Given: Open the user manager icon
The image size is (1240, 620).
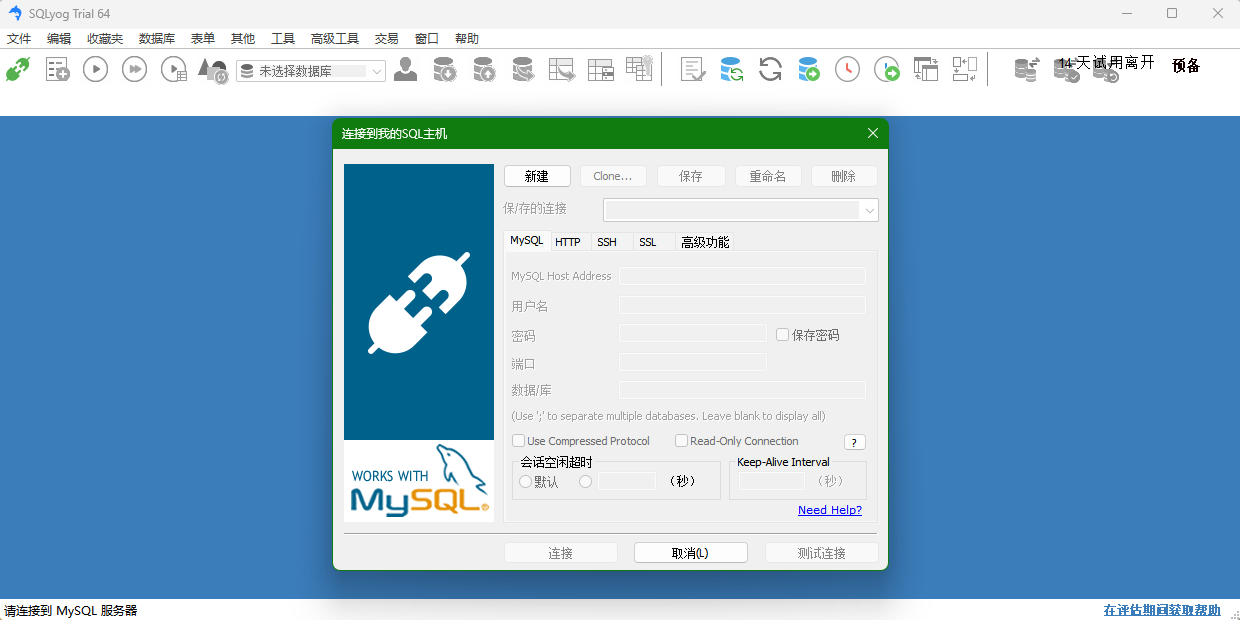Looking at the screenshot, I should [405, 69].
